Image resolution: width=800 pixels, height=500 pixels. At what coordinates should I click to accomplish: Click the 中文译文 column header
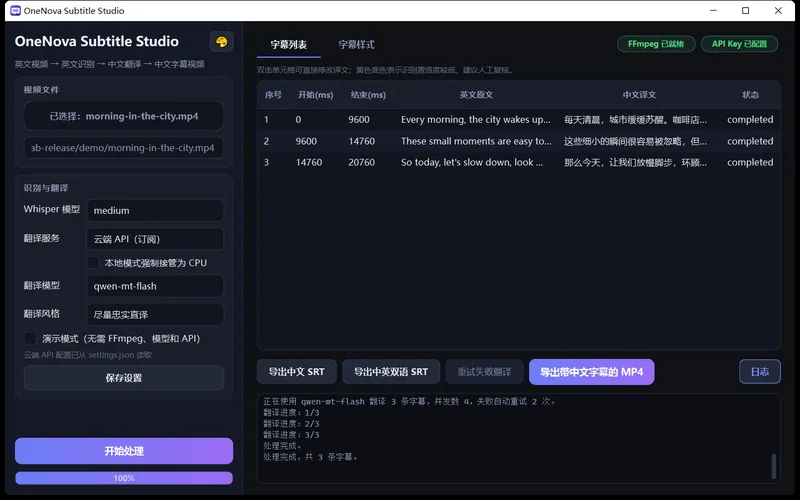click(639, 95)
